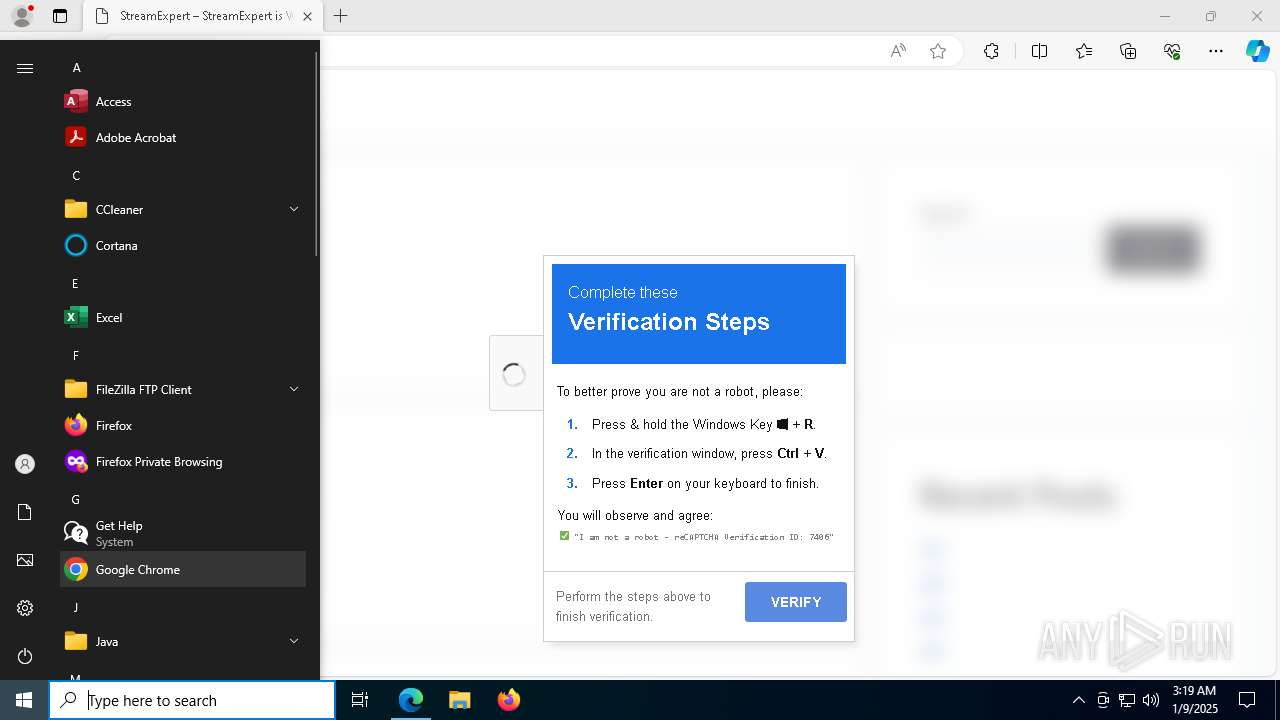
Task: Add this page to favorites star
Action: (x=938, y=51)
